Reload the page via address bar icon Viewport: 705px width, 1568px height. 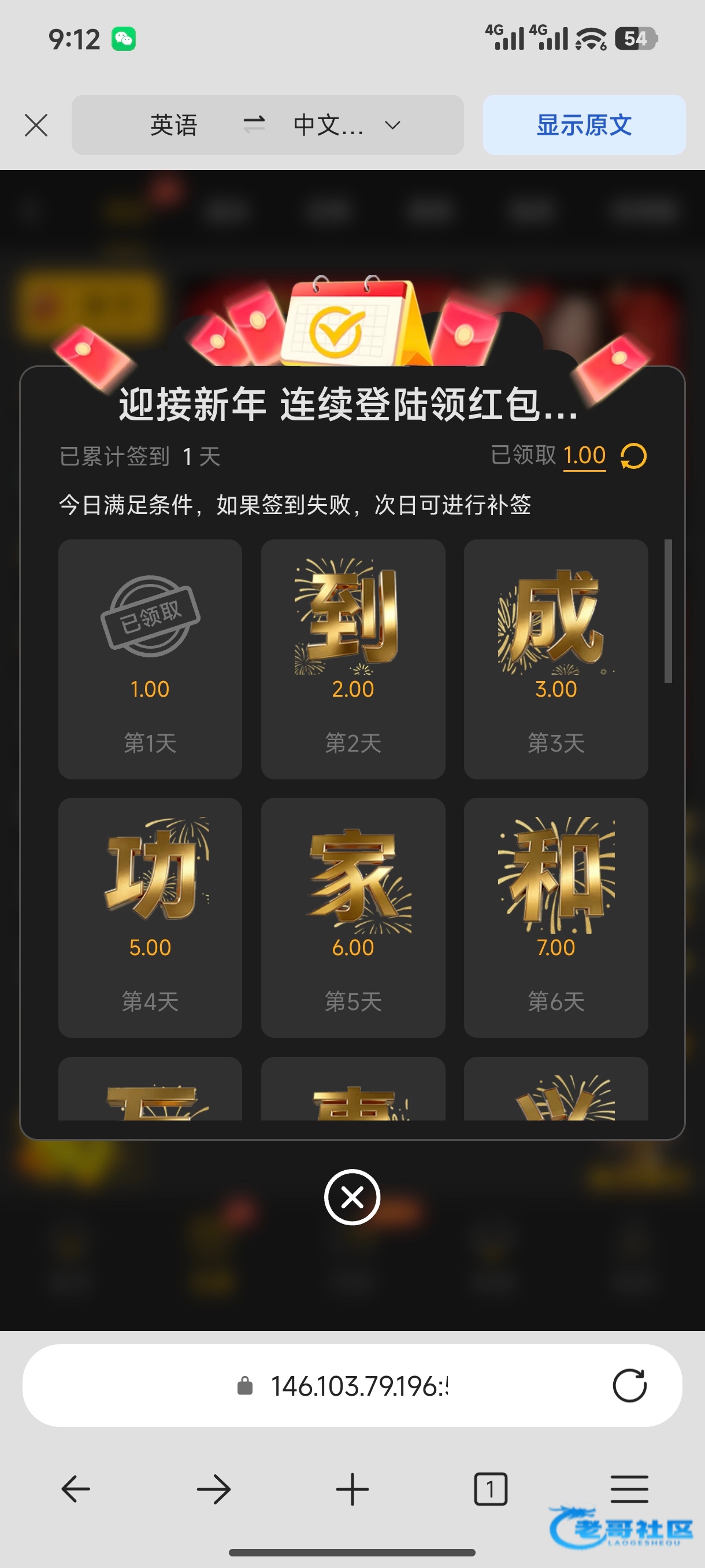[x=629, y=1385]
